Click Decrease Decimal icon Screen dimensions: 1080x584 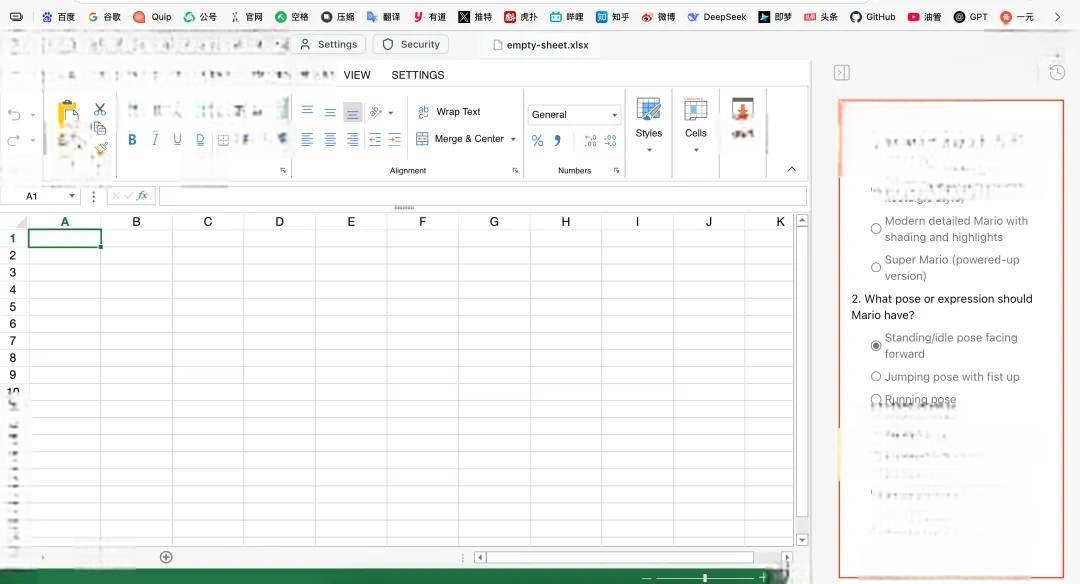tap(610, 140)
